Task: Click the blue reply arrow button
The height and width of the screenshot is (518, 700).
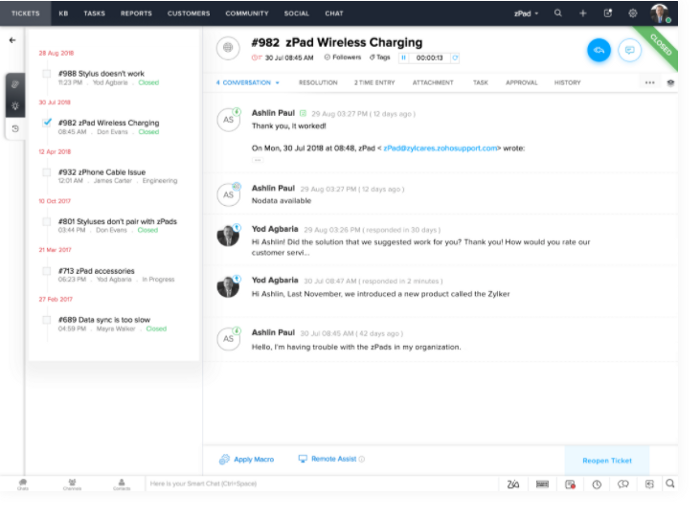Action: (599, 50)
